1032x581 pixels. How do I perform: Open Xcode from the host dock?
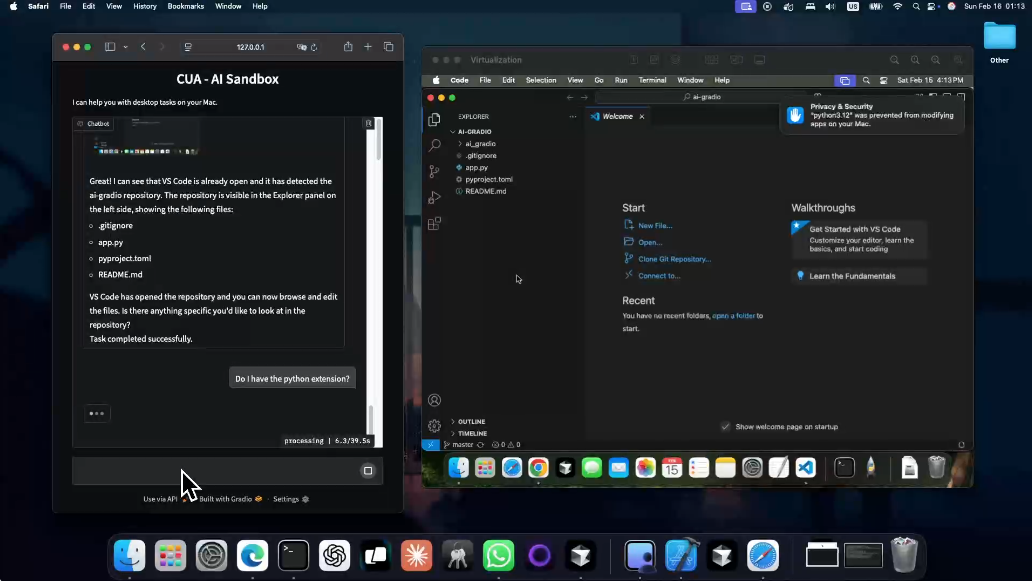pyautogui.click(x=681, y=556)
